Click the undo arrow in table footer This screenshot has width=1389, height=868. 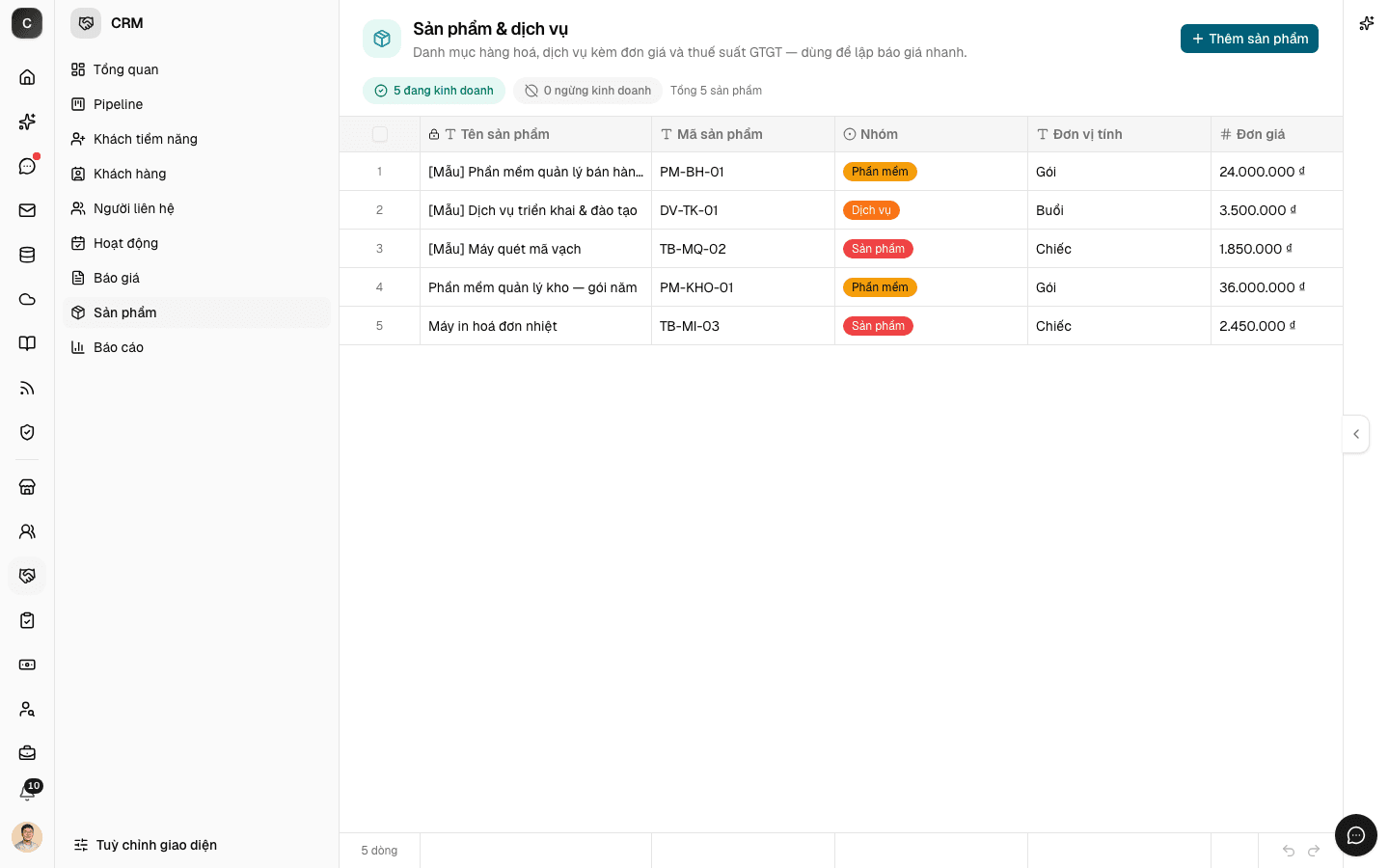point(1288,851)
